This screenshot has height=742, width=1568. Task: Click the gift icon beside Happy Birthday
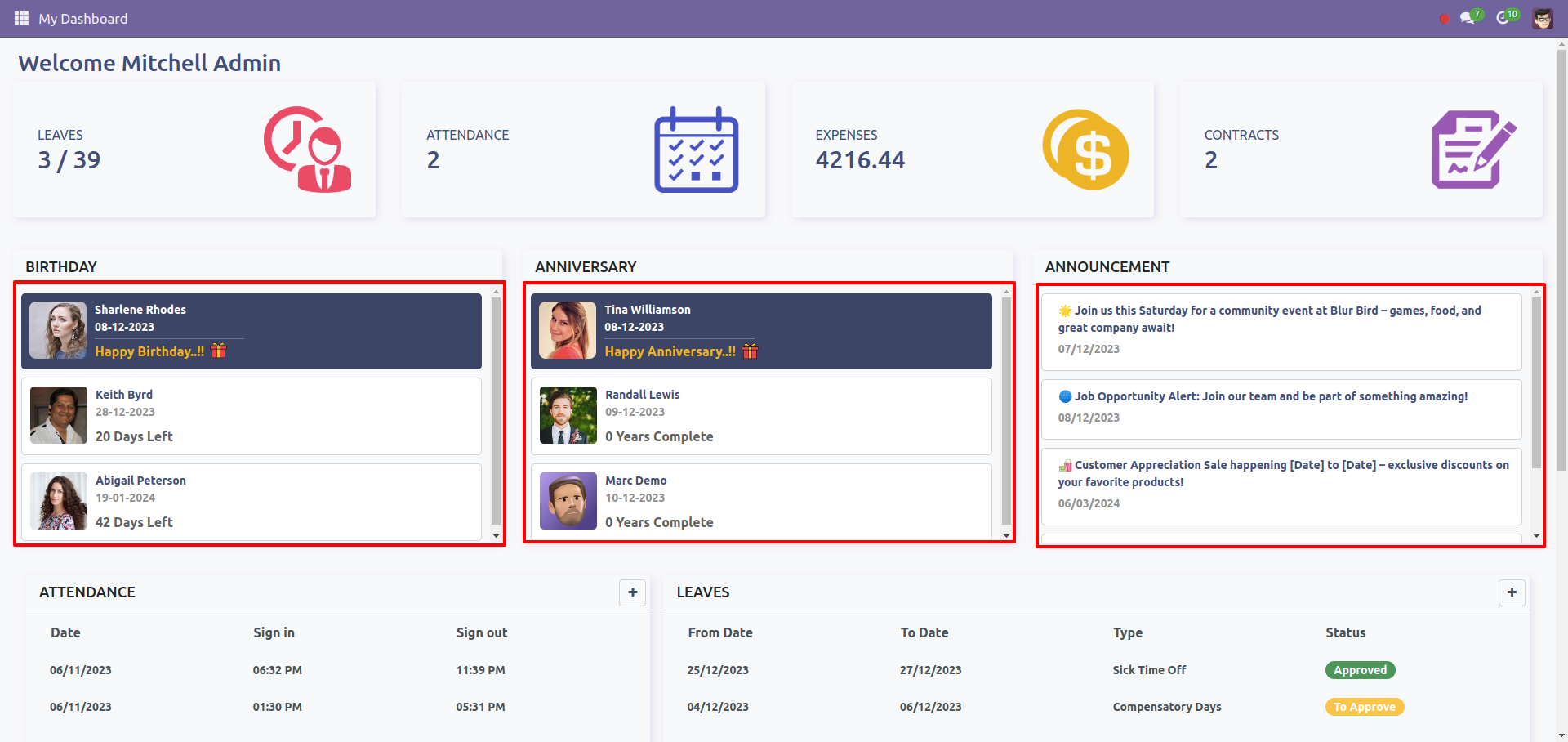[218, 351]
